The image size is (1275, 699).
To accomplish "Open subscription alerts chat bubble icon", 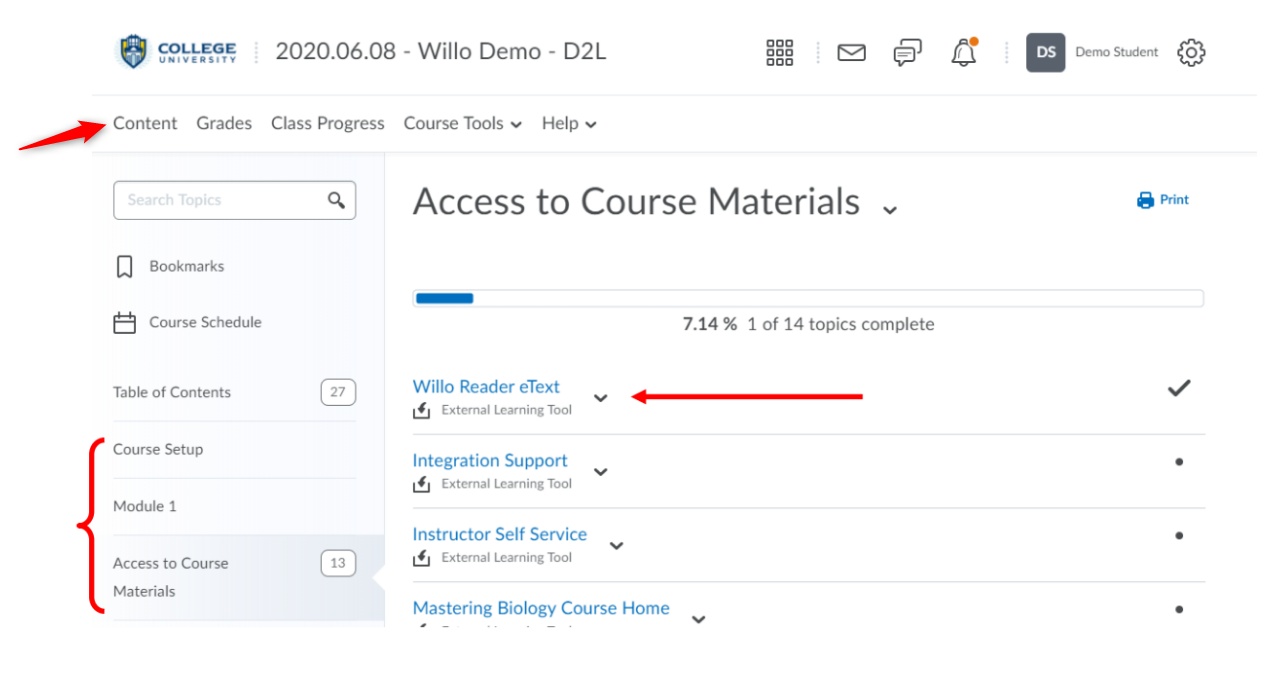I will [x=907, y=53].
